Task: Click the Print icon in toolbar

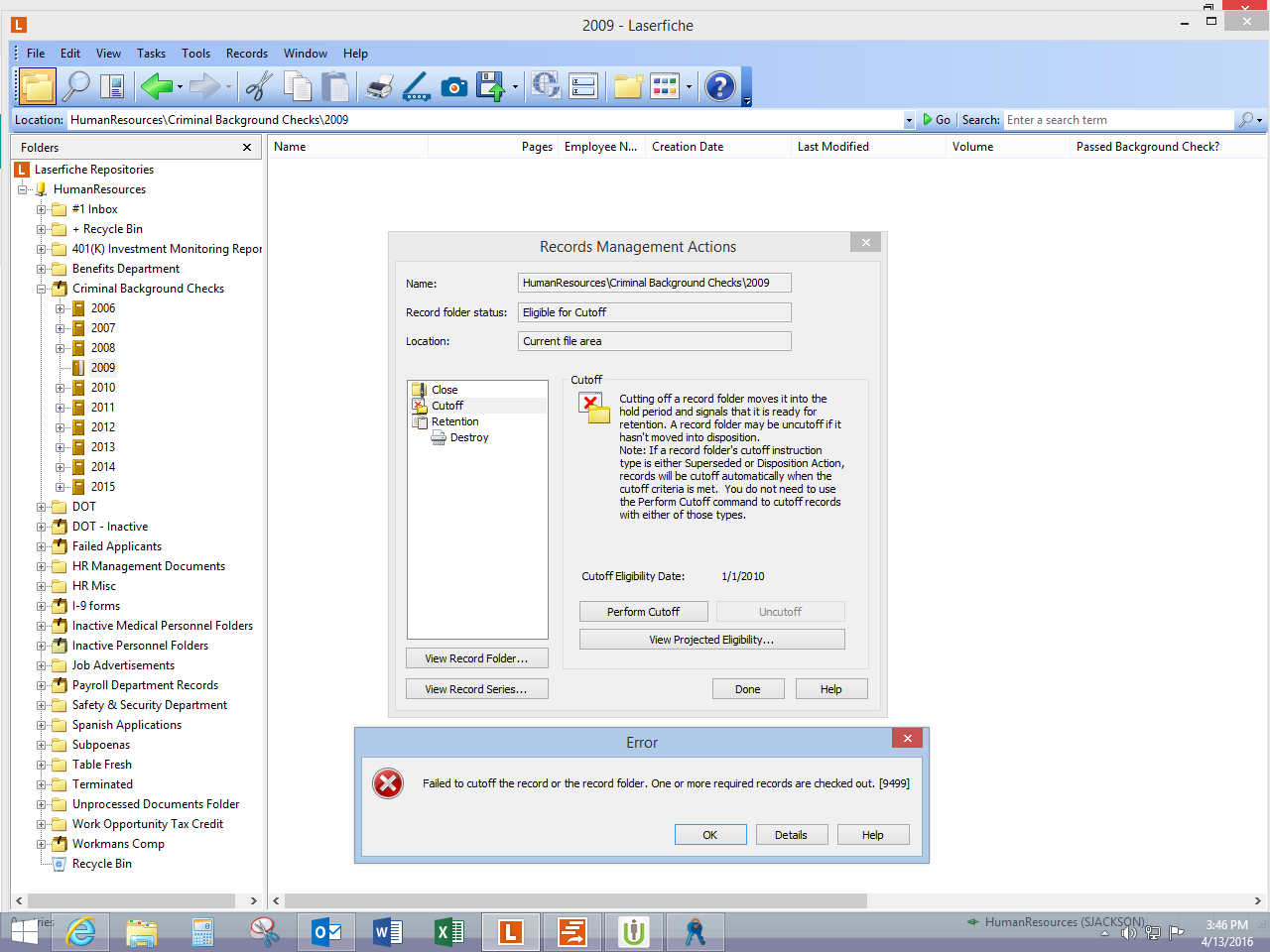Action: point(379,87)
